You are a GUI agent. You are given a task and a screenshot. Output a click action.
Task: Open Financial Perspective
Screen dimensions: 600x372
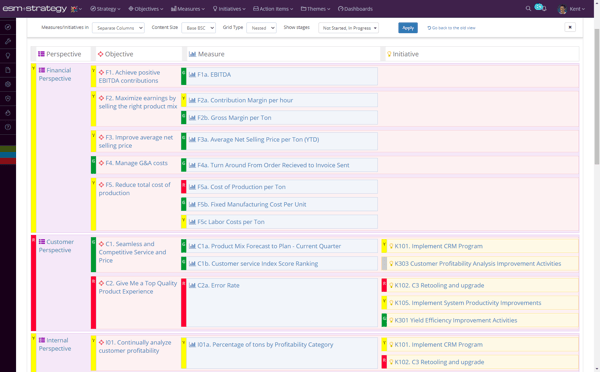55,74
